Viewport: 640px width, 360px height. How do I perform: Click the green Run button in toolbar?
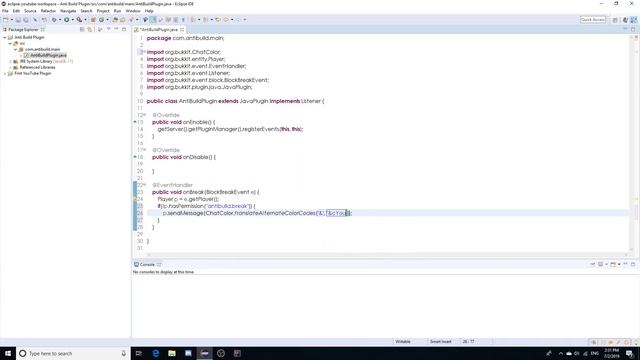(x=67, y=20)
